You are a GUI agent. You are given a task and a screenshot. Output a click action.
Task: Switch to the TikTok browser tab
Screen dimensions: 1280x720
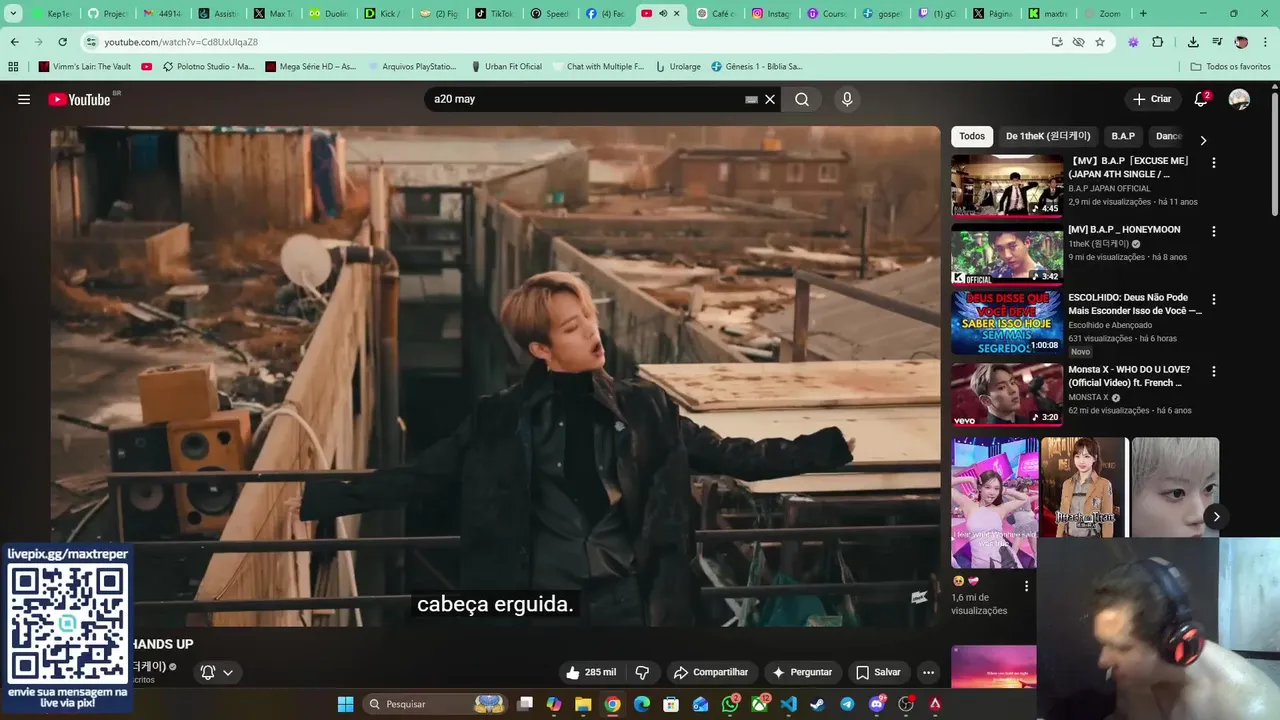tap(494, 14)
